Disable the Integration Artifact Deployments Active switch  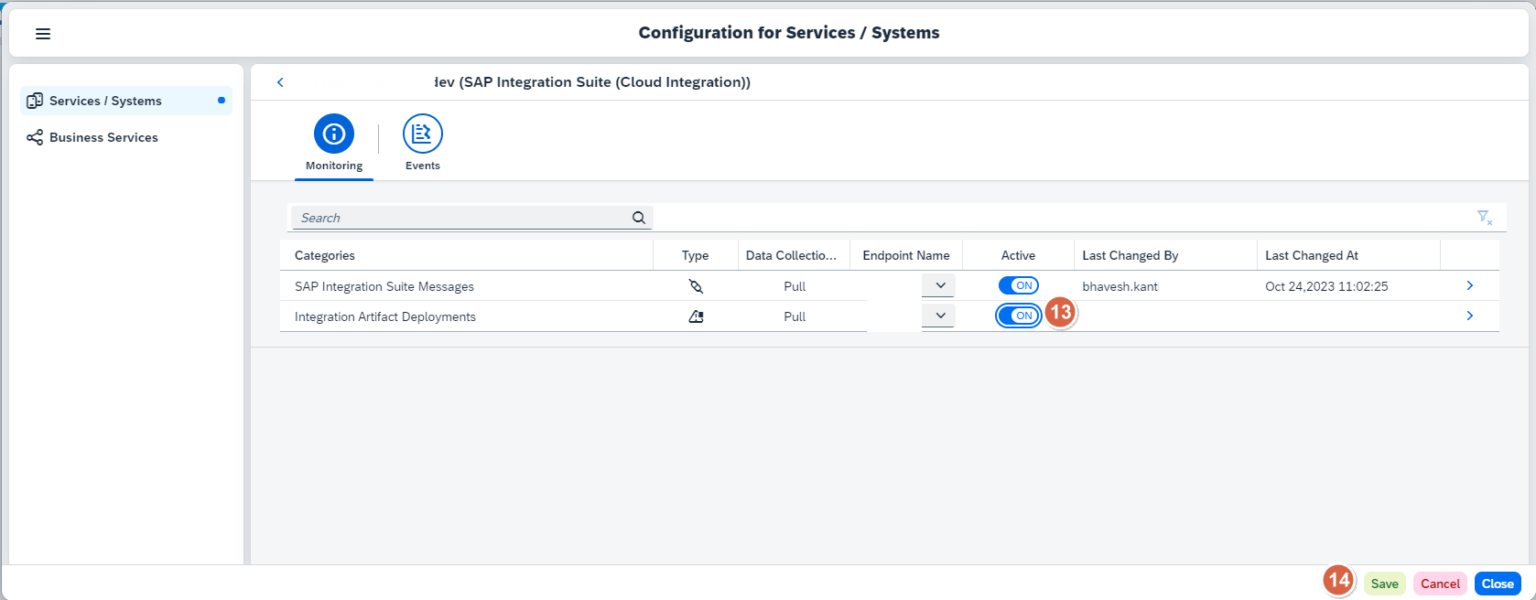pyautogui.click(x=1018, y=315)
